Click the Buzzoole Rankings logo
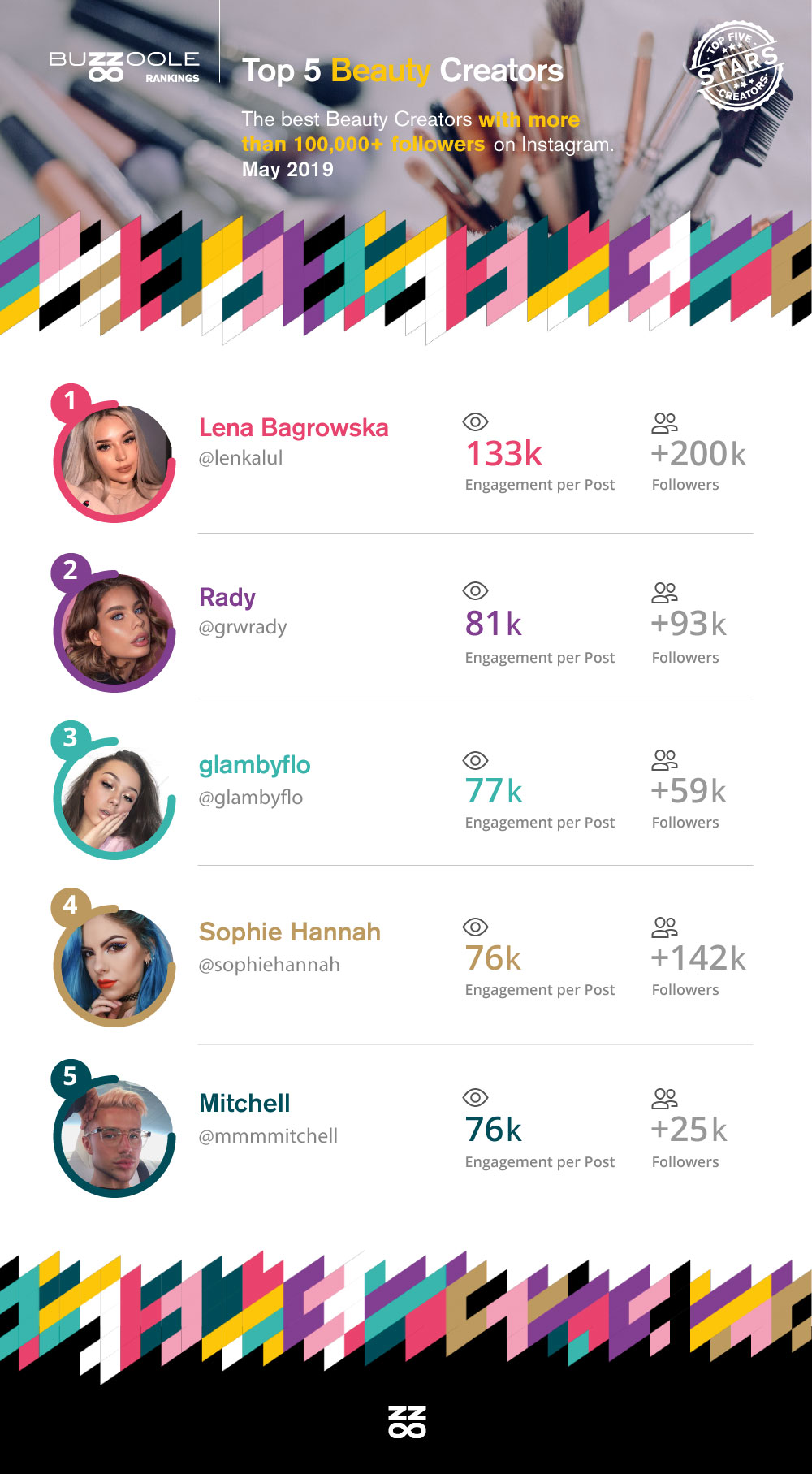The height and width of the screenshot is (1474, 812). tap(124, 67)
